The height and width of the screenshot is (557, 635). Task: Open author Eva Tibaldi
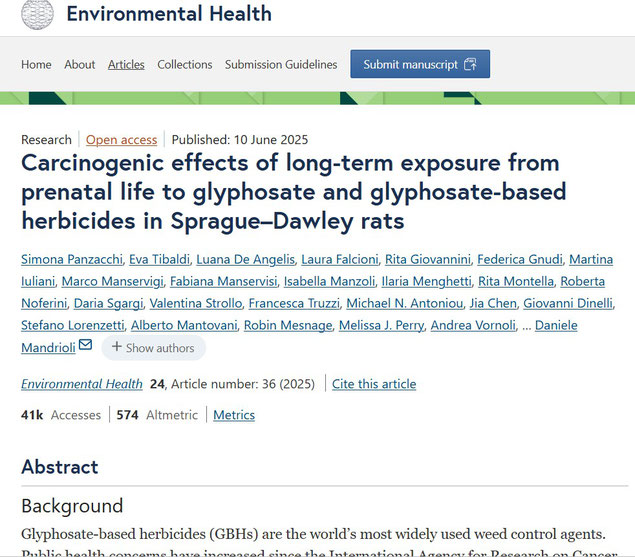(x=159, y=259)
